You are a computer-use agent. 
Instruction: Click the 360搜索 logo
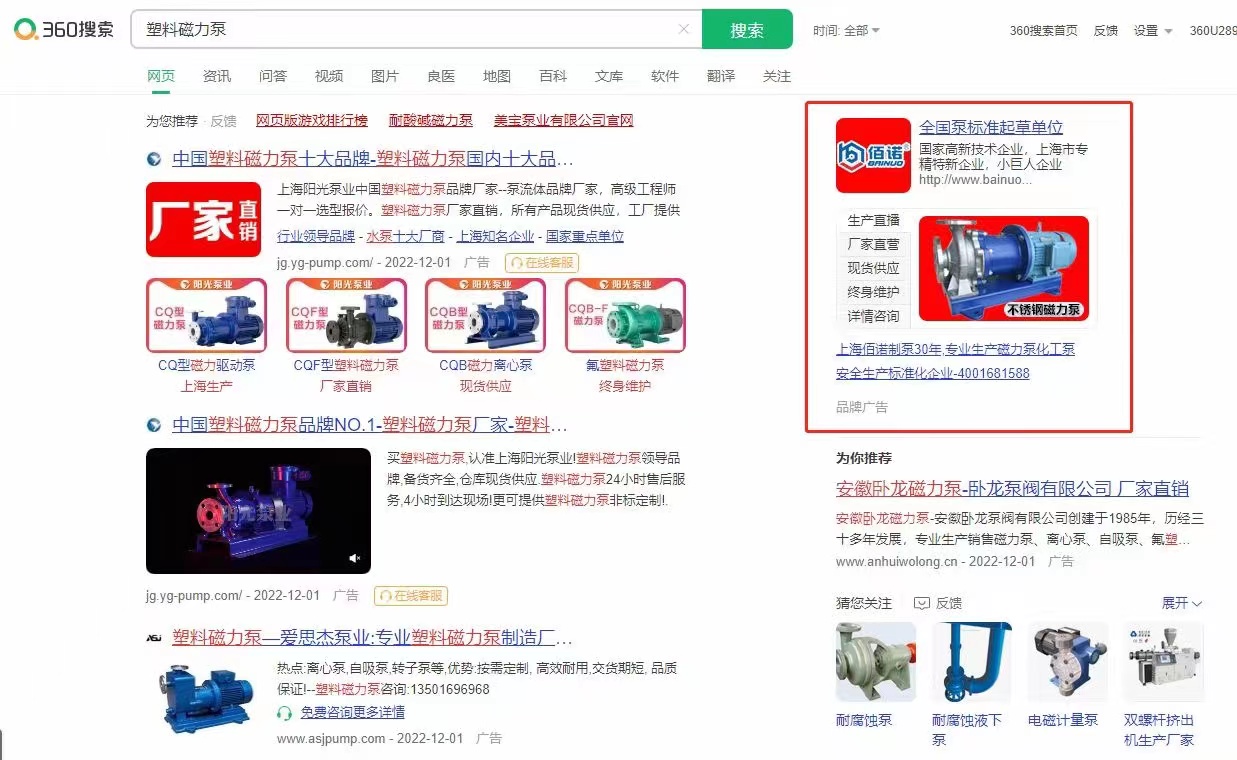pyautogui.click(x=64, y=30)
